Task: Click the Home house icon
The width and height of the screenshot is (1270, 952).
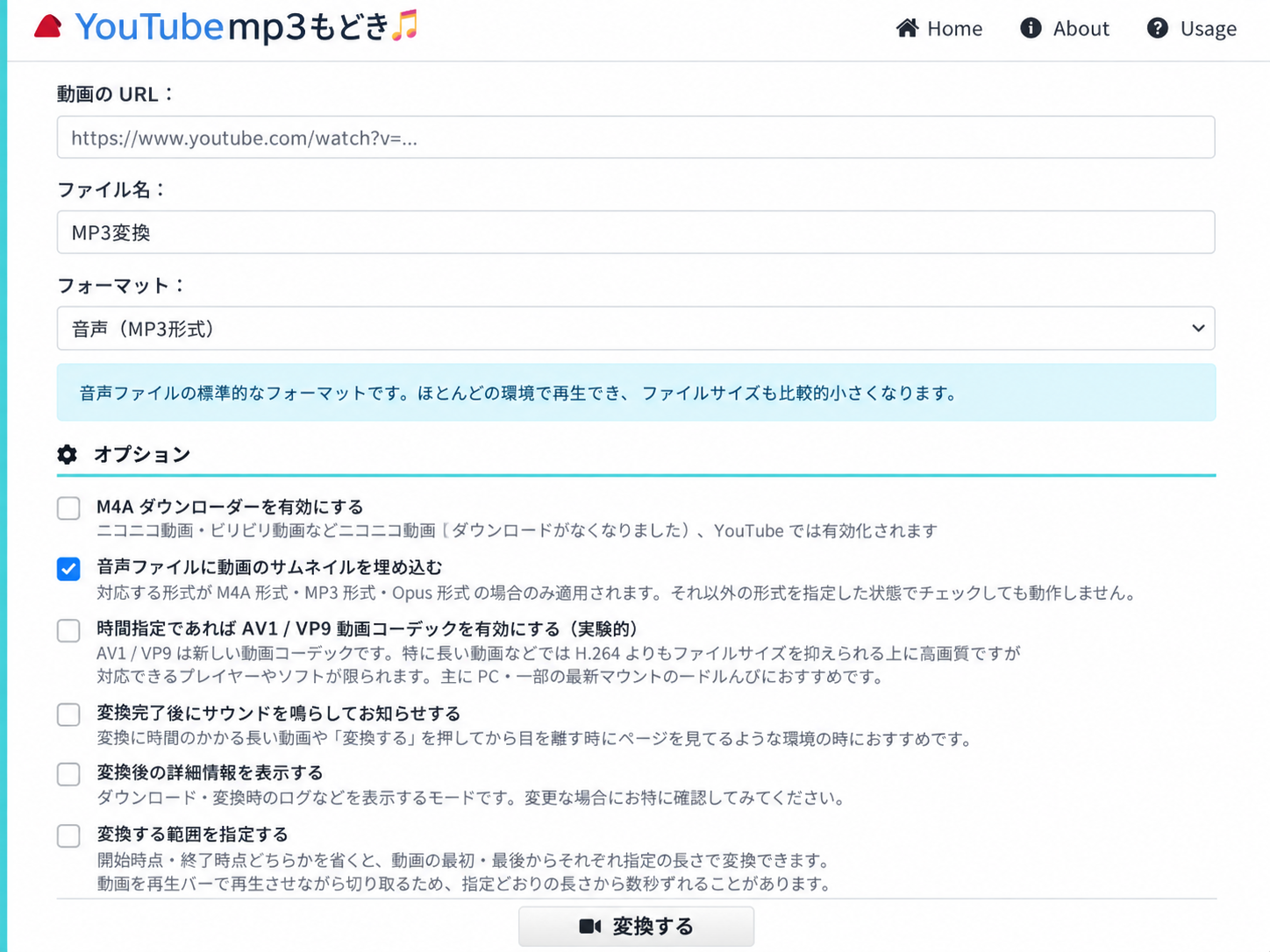Action: [907, 28]
